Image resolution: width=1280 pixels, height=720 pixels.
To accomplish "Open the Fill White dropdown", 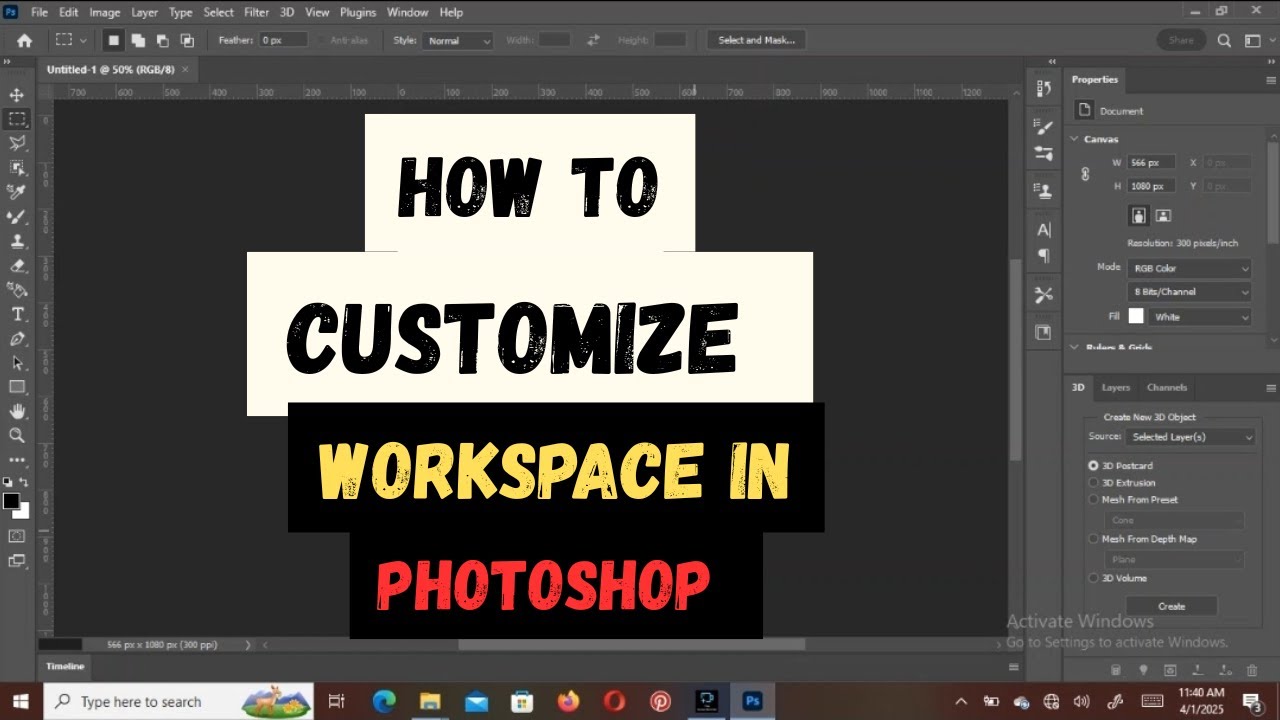I will tap(1200, 317).
